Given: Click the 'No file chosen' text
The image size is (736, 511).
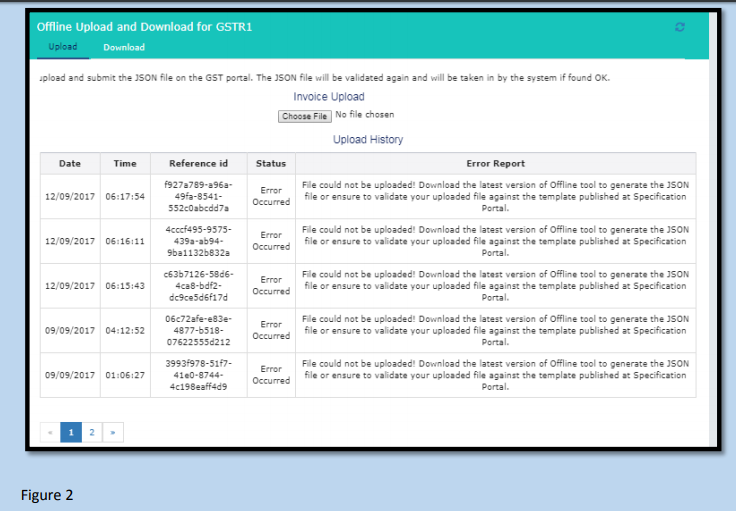Looking at the screenshot, I should [371, 115].
